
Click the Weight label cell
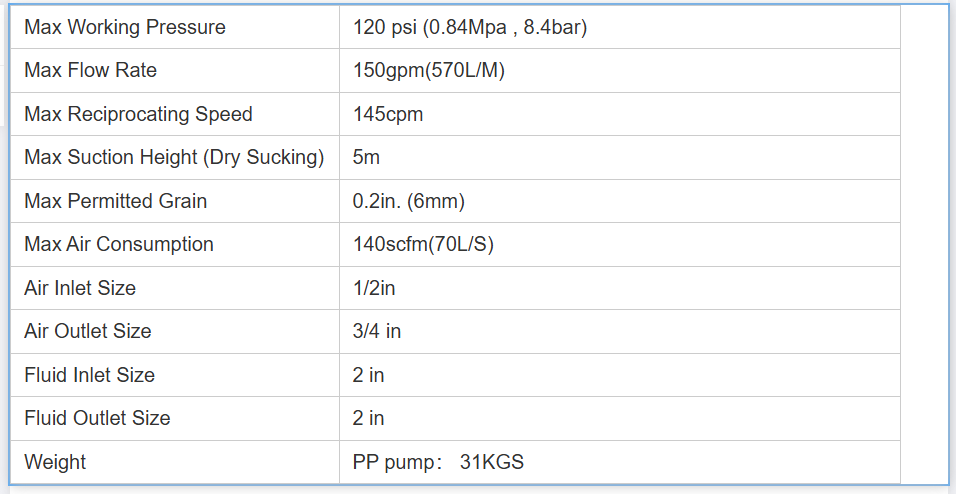(55, 462)
